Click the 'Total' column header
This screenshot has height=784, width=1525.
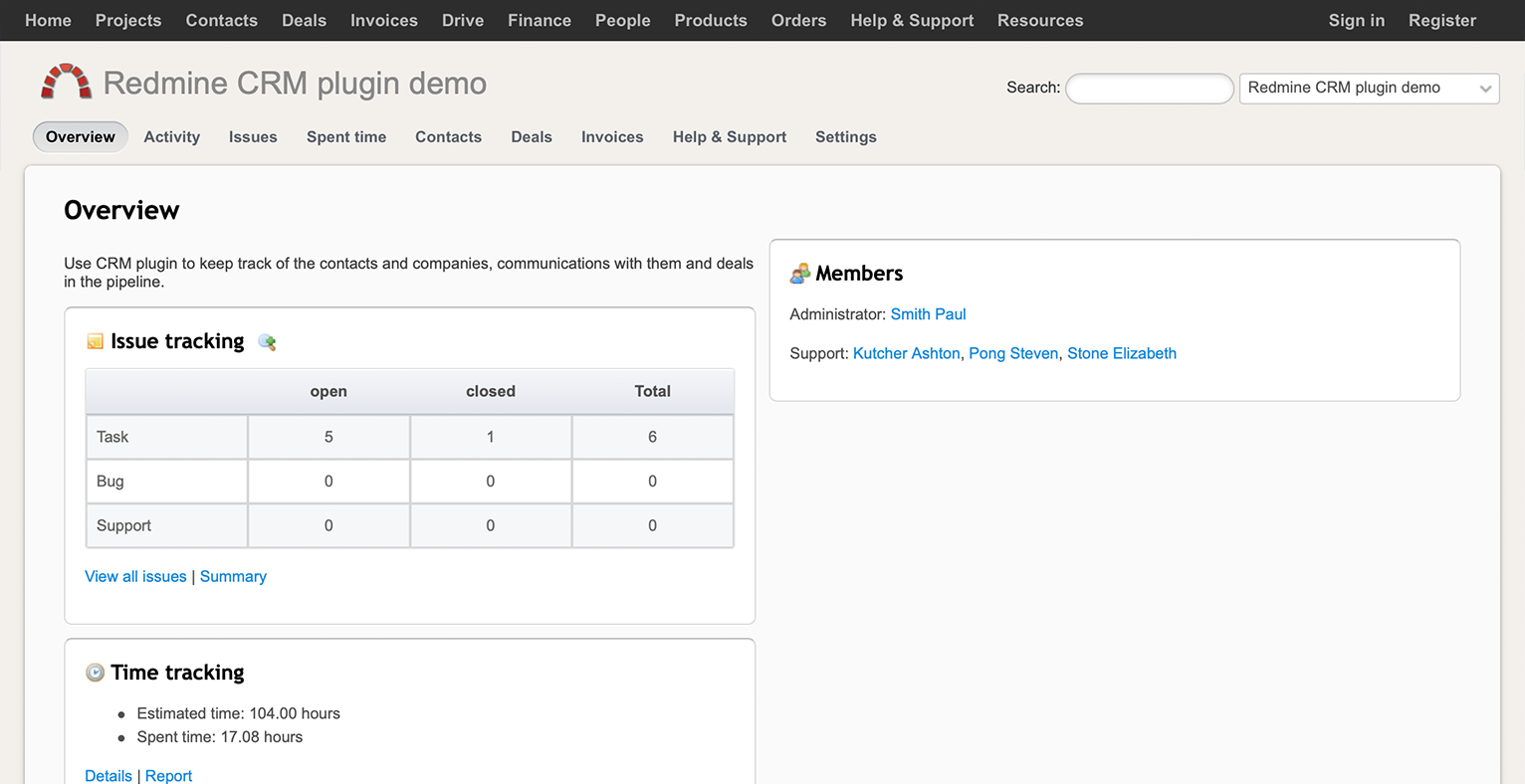pyautogui.click(x=653, y=392)
